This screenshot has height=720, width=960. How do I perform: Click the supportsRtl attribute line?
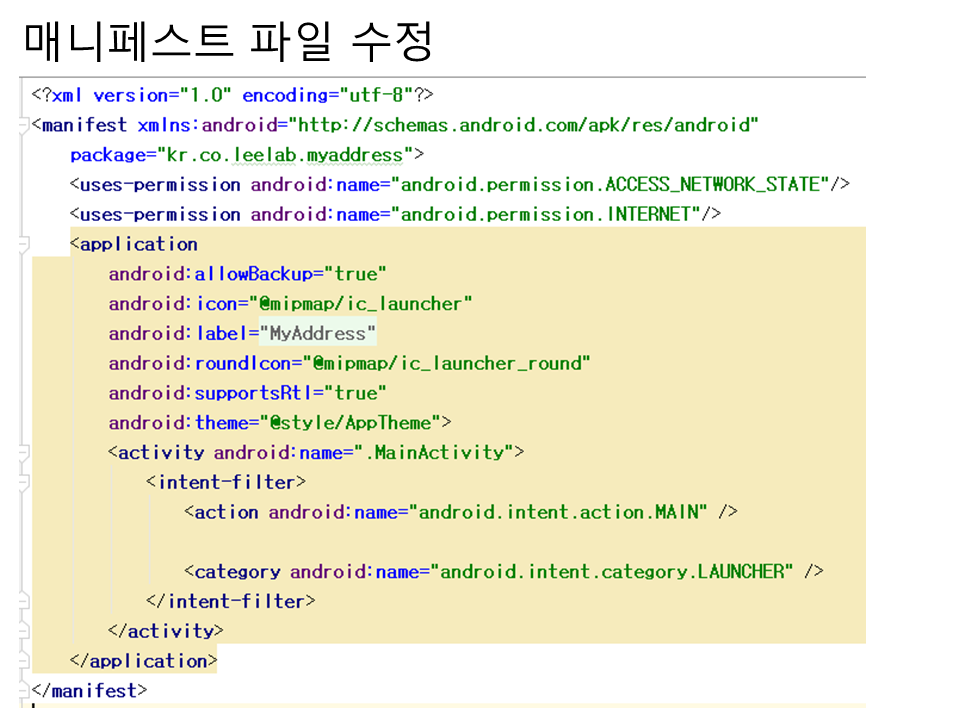(247, 393)
